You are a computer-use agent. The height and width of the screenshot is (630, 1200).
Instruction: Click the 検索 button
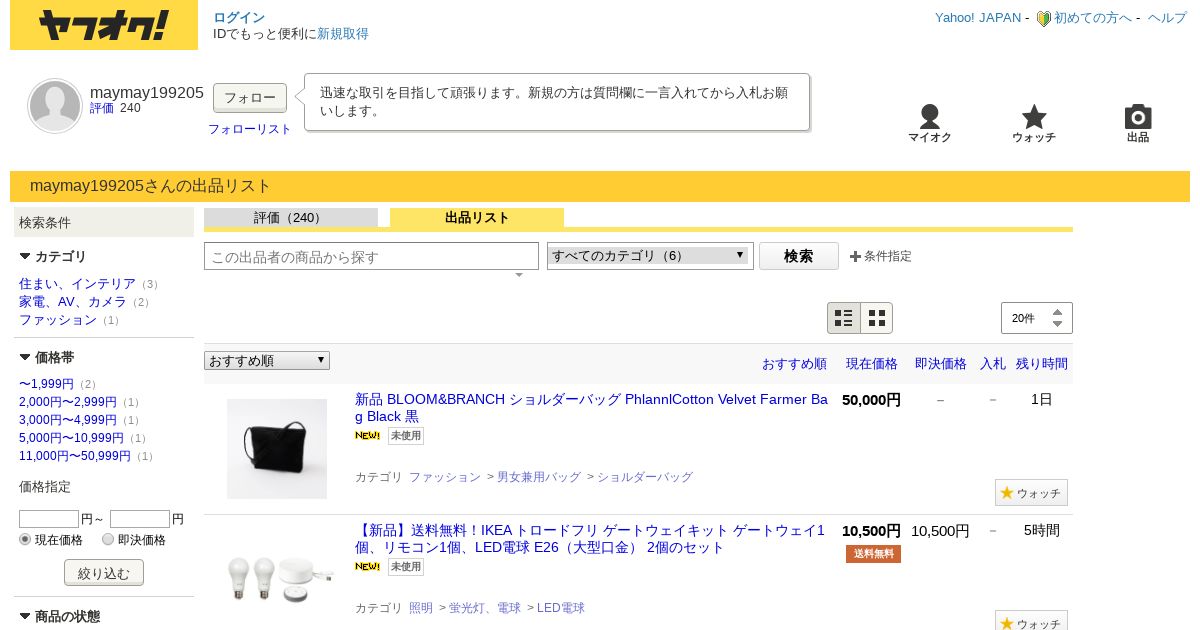[x=799, y=256]
